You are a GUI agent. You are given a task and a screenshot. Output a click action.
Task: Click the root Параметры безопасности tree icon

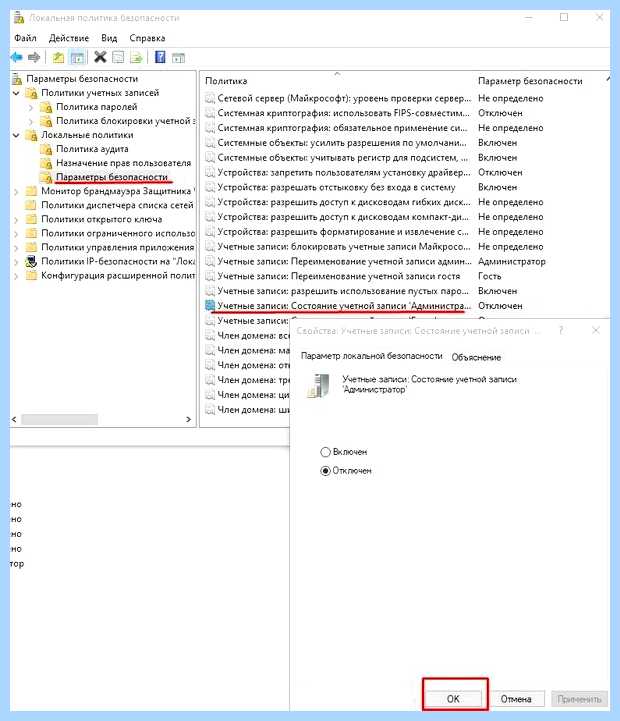(17, 79)
